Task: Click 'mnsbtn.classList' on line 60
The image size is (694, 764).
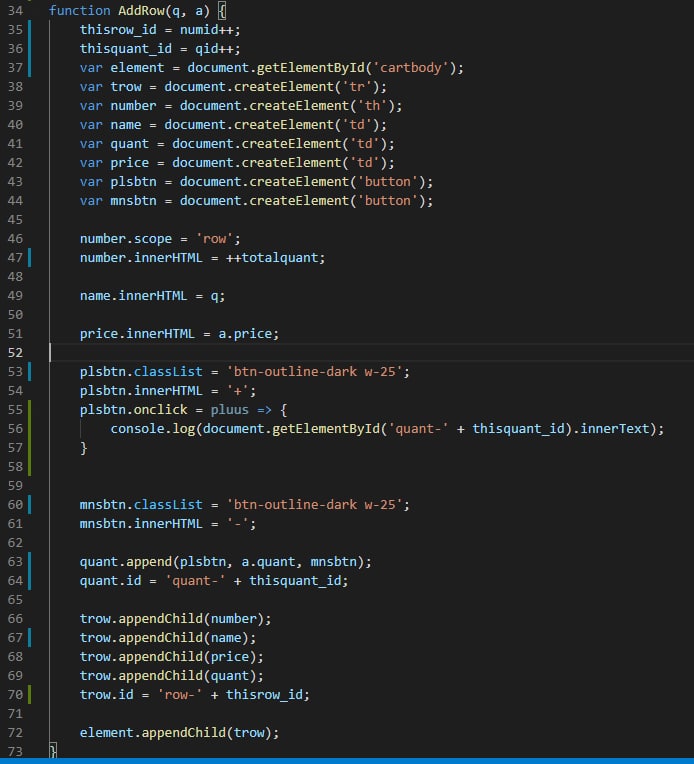Action: click(x=141, y=505)
